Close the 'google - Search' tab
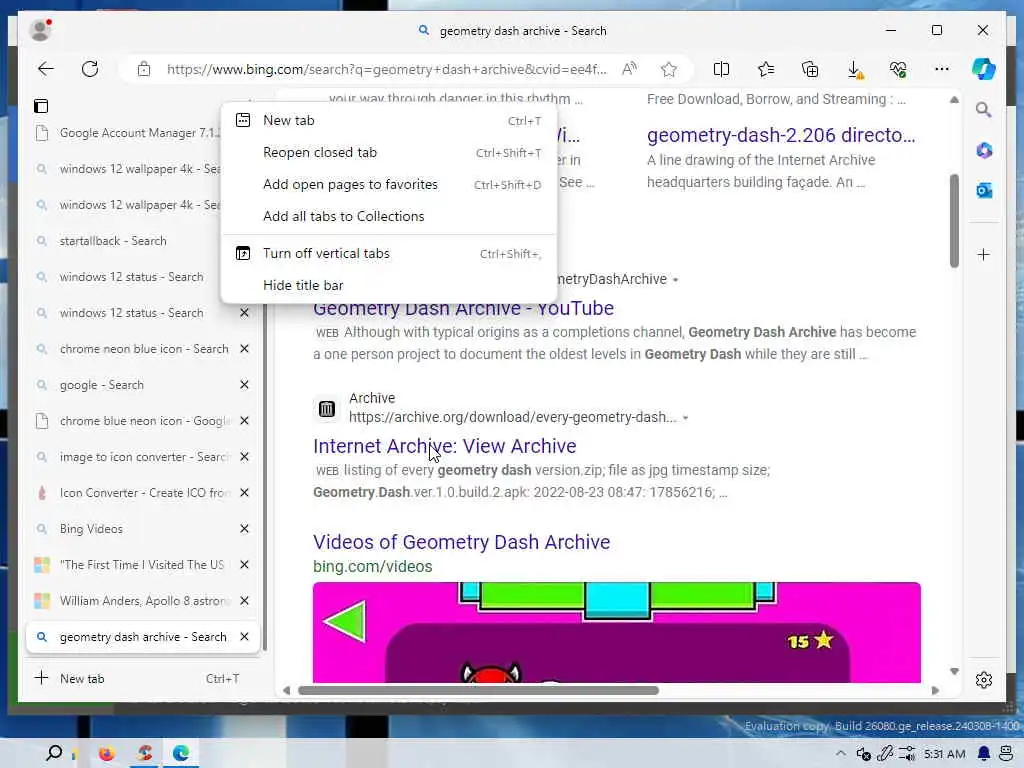This screenshot has height=768, width=1024. (244, 385)
